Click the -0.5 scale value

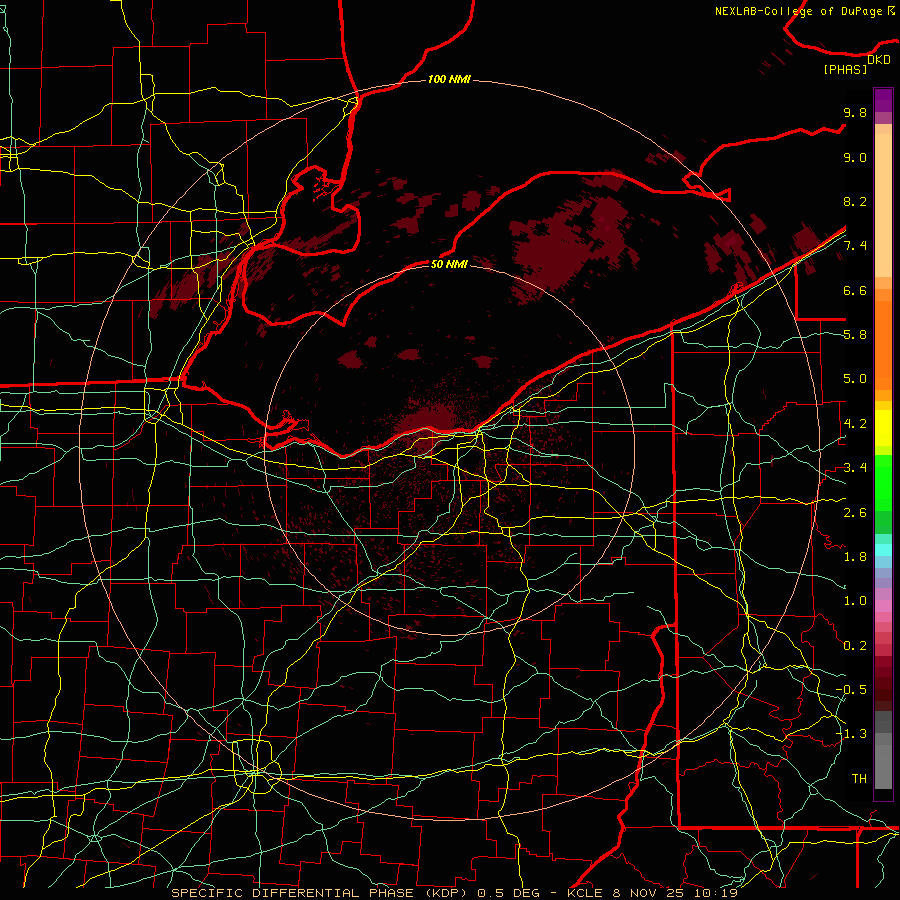click(x=851, y=689)
